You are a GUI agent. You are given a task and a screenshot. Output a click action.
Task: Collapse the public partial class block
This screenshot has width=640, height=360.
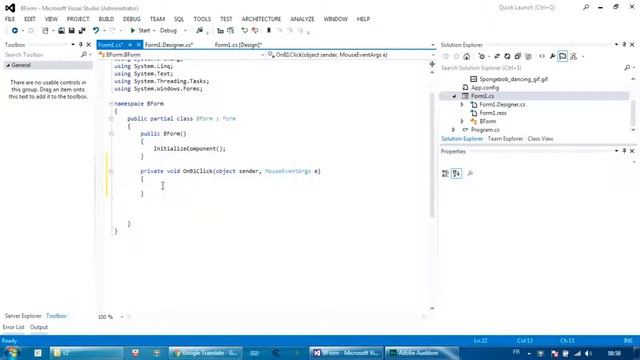[111, 119]
